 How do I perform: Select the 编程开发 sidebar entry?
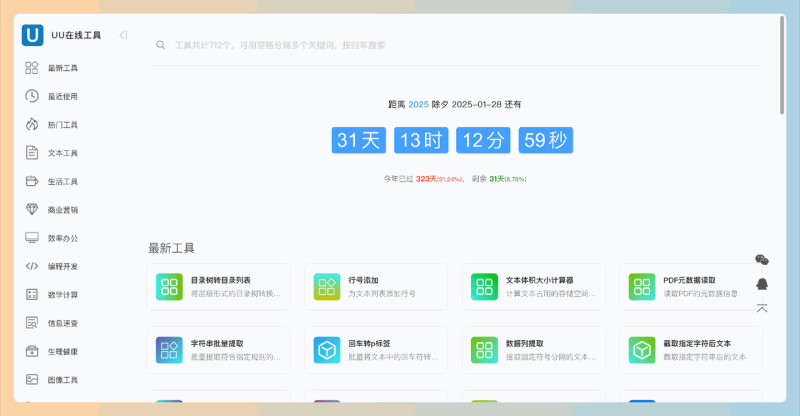point(63,266)
